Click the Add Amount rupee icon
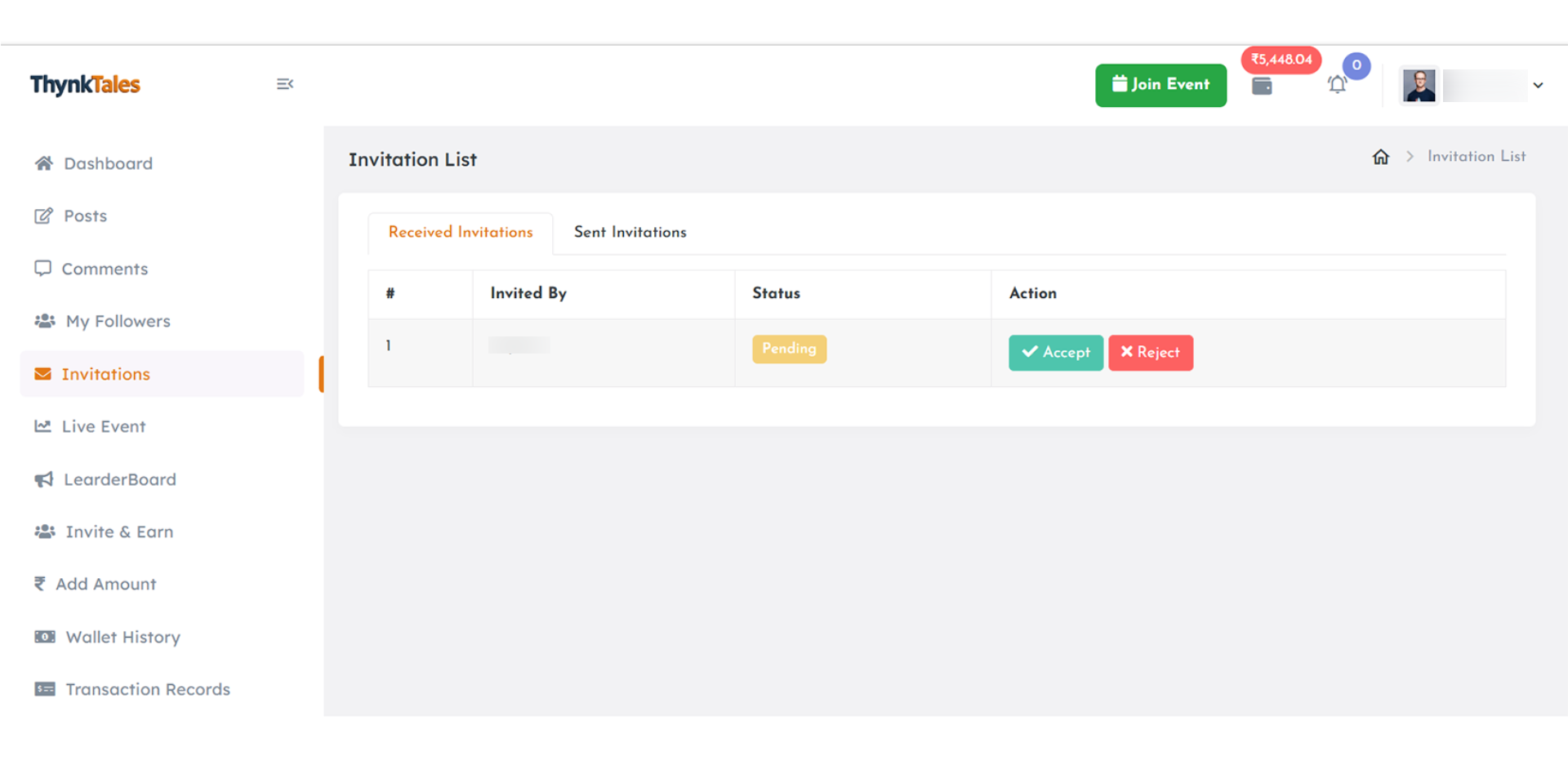Image resolution: width=1568 pixels, height=761 pixels. (x=39, y=584)
